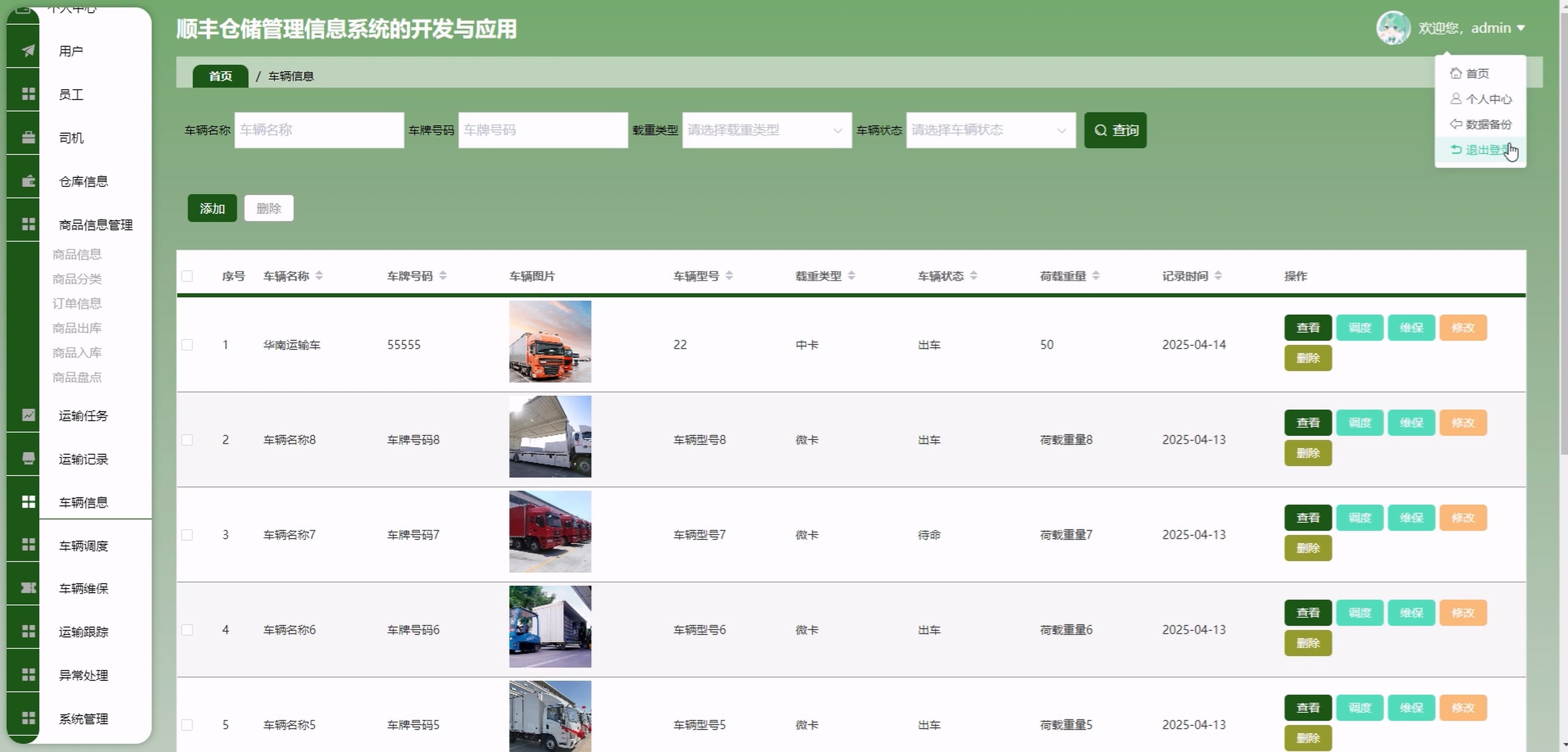The width and height of the screenshot is (1568, 752).
Task: Click the wallet icon beside 仓库信息
Action: point(28,181)
